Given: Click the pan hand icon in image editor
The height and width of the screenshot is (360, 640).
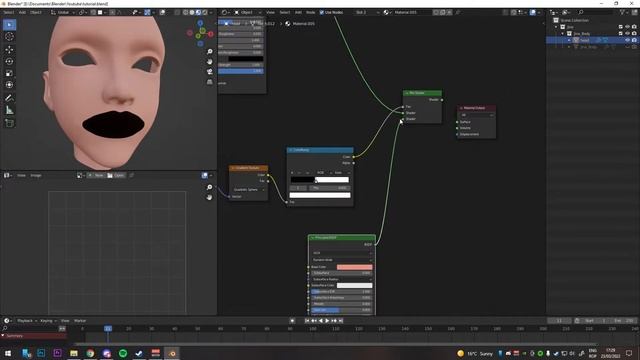Looking at the screenshot, I should tap(209, 198).
